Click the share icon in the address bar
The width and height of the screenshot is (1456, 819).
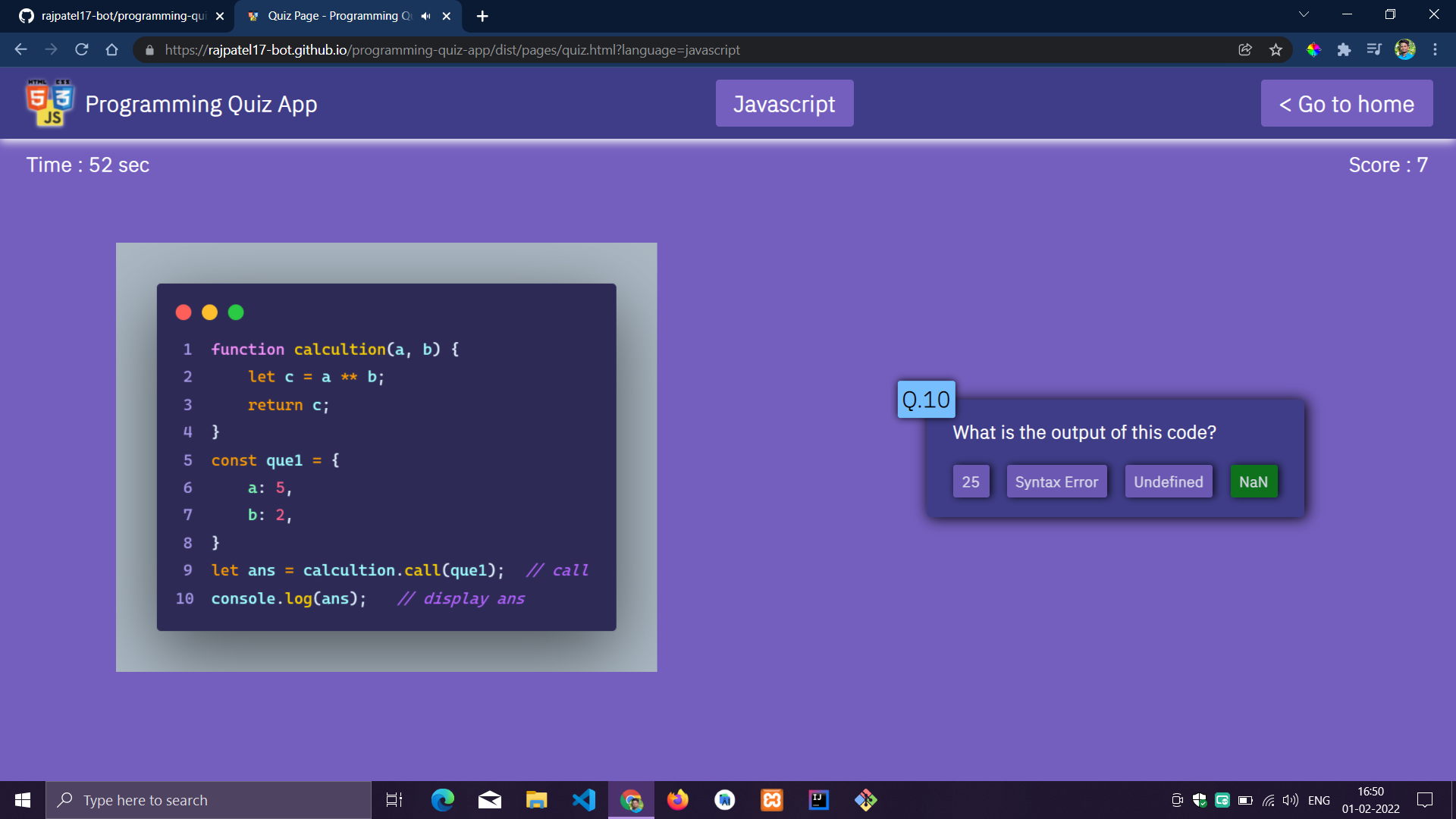(x=1244, y=49)
